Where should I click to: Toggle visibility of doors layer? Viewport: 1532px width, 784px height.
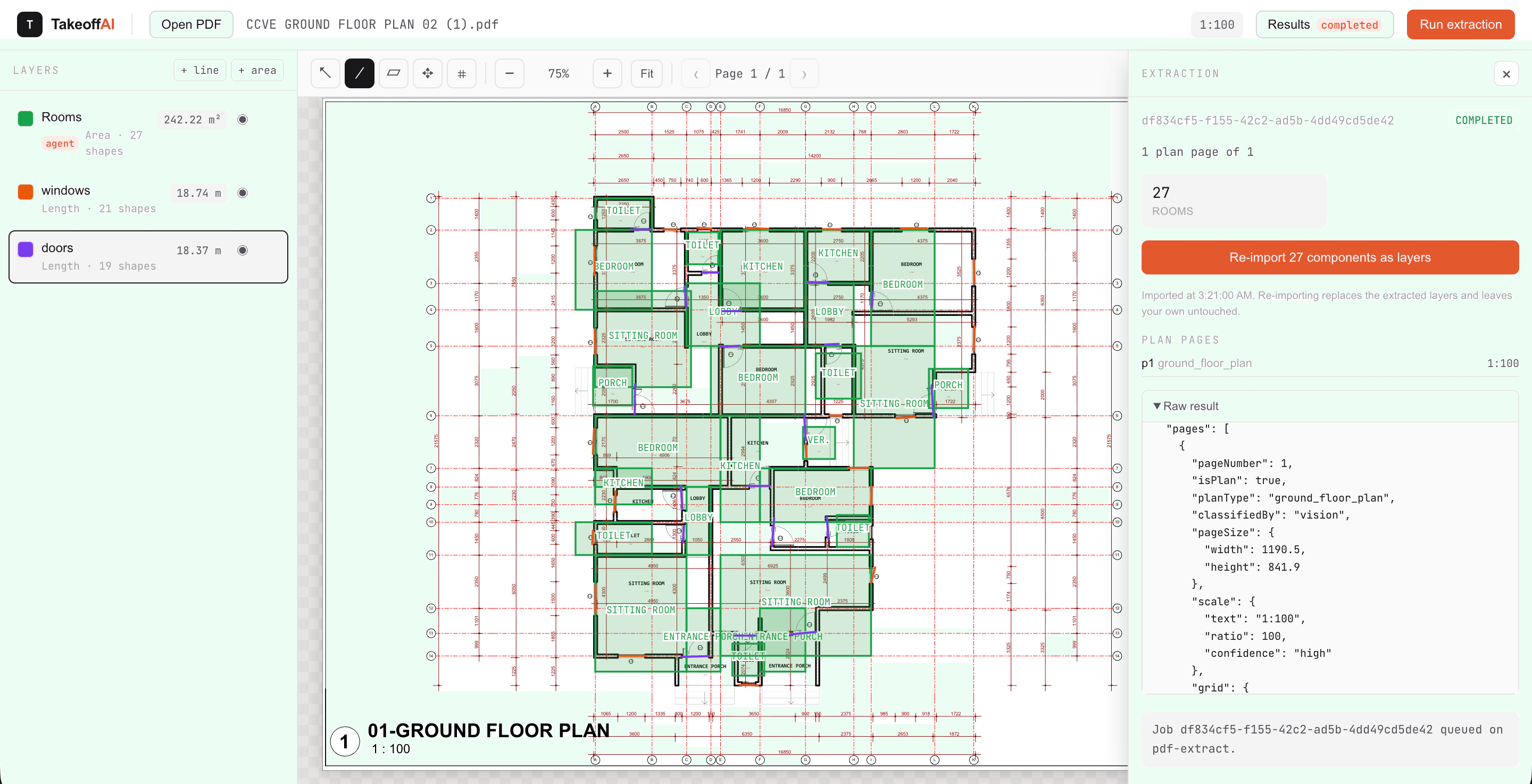click(x=243, y=251)
